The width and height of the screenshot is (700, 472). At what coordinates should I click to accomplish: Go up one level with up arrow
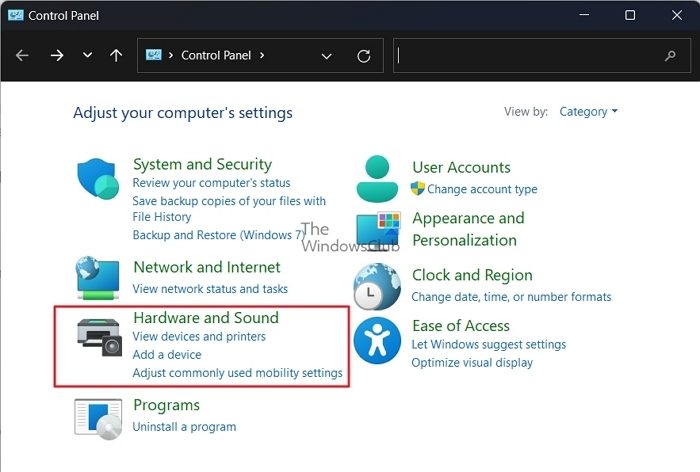pyautogui.click(x=116, y=55)
